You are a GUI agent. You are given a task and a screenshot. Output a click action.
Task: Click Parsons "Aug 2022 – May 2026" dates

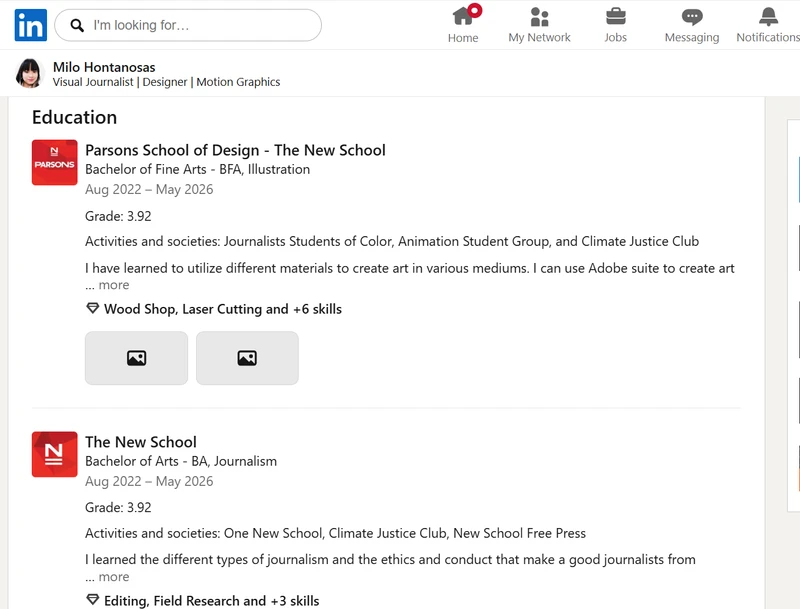coord(149,189)
